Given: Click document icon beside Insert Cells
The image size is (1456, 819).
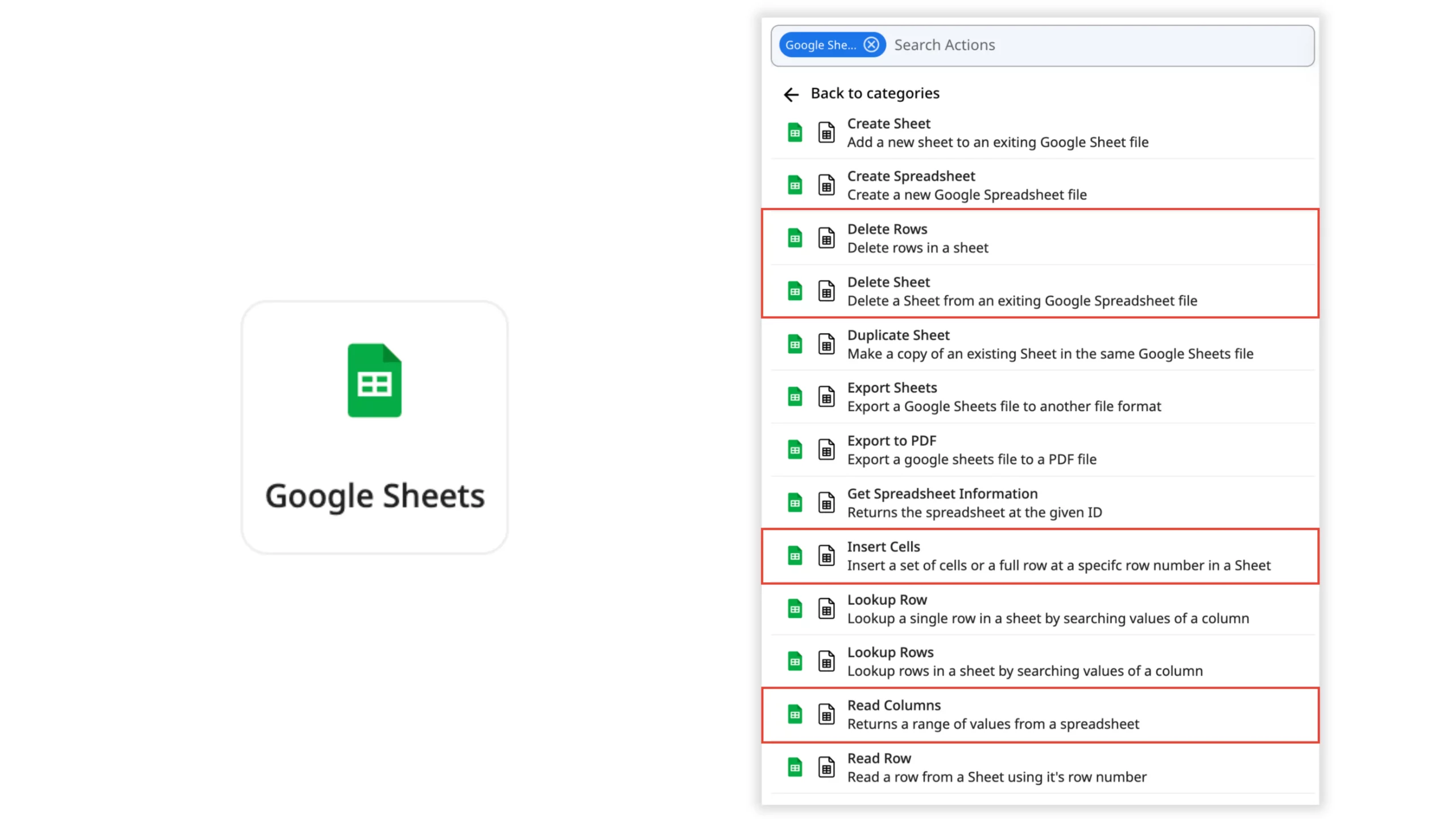Looking at the screenshot, I should click(x=826, y=556).
